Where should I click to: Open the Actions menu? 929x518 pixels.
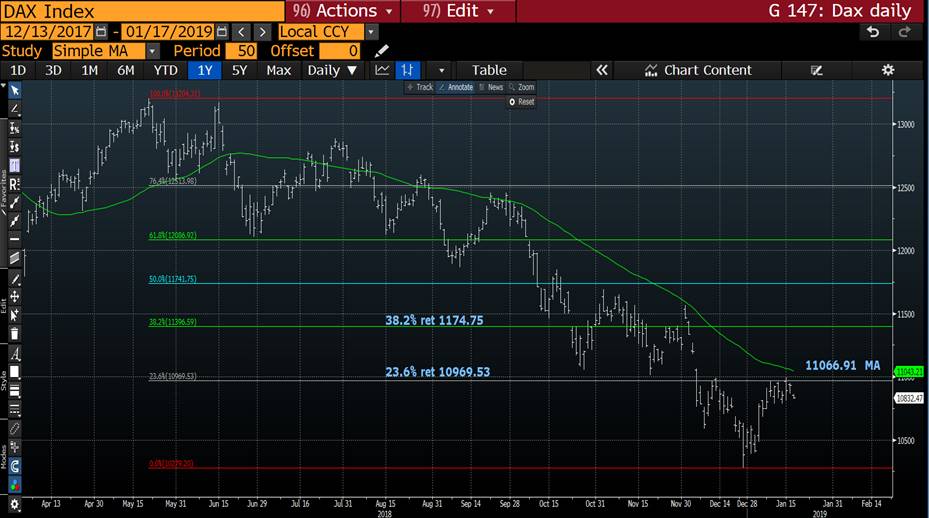(342, 11)
